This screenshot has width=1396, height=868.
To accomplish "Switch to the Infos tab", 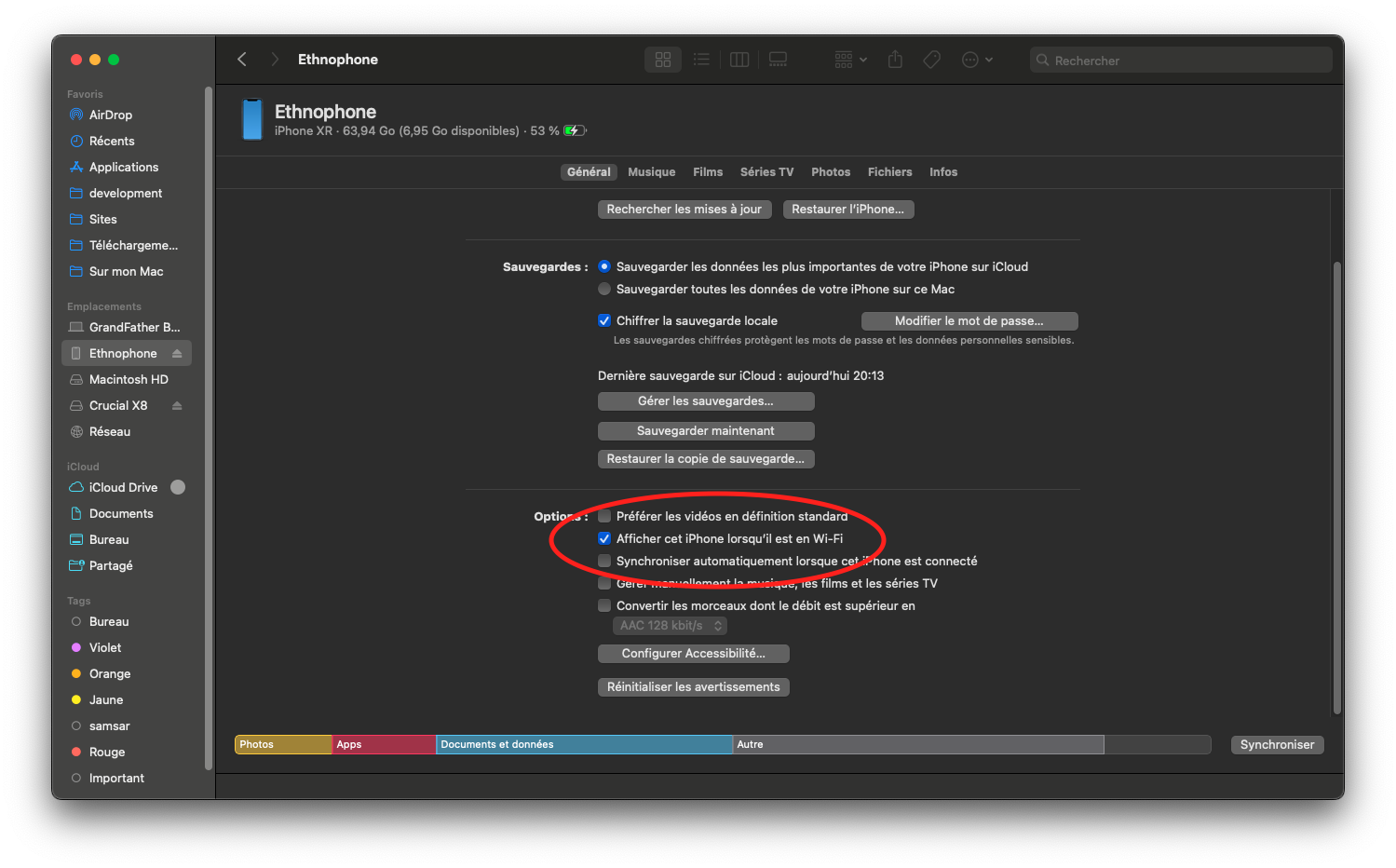I will click(x=943, y=172).
